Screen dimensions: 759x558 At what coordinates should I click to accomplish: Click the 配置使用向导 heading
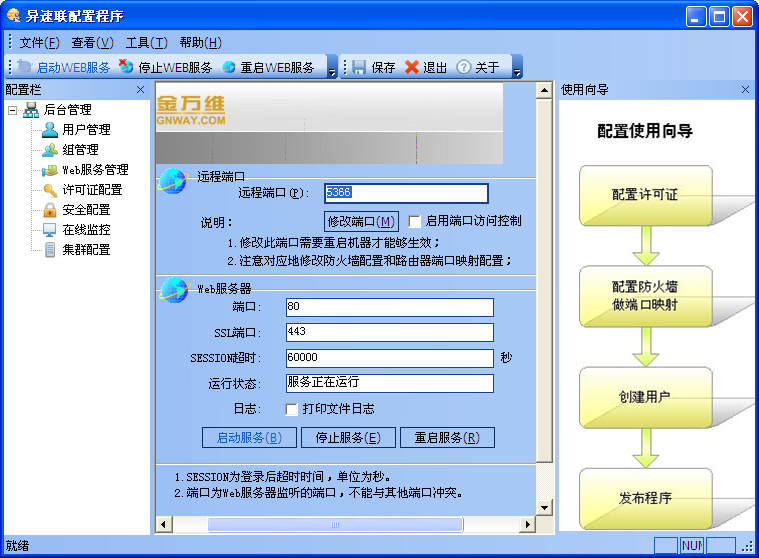(645, 131)
